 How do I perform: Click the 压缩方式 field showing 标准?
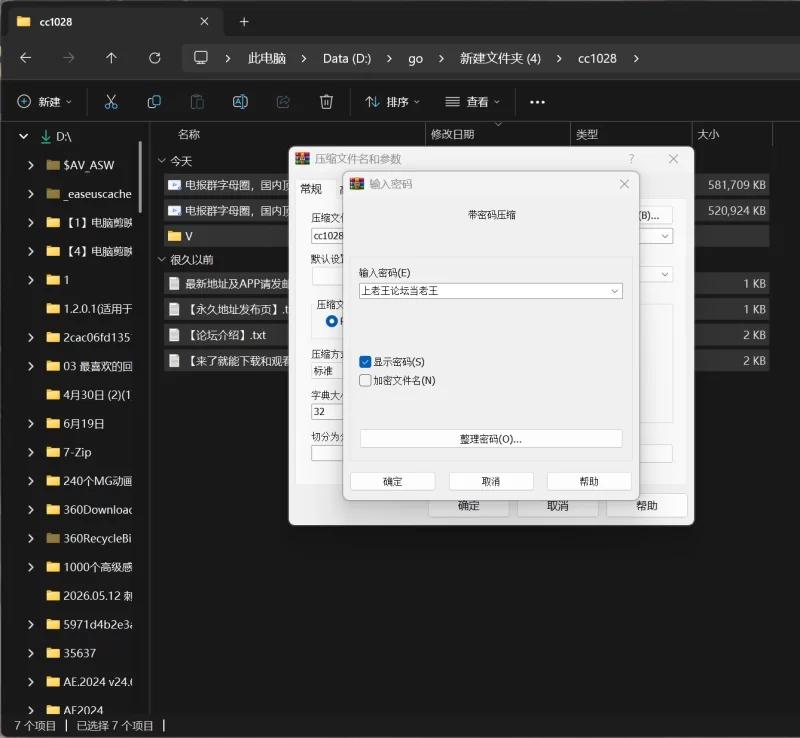coord(327,371)
